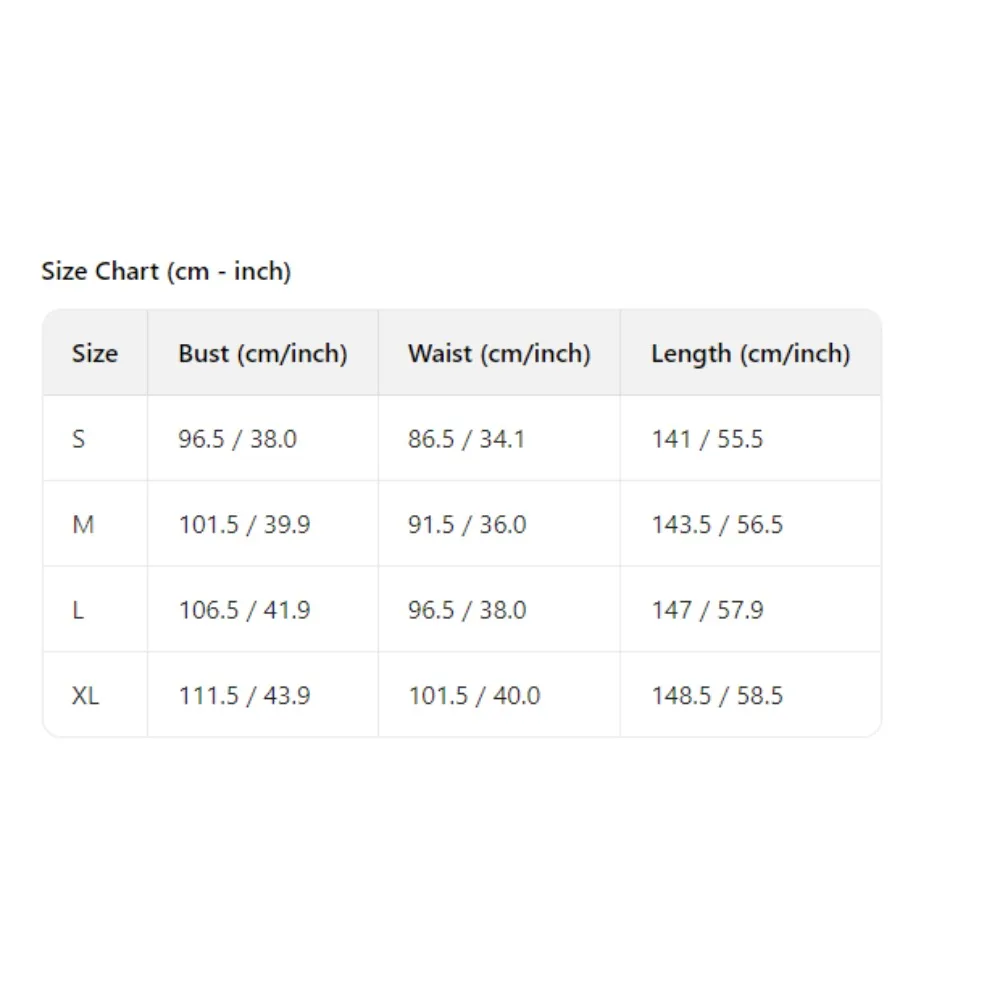The image size is (1000, 1000).
Task: Click the Bust (cm/inch) column header
Action: coord(263,353)
